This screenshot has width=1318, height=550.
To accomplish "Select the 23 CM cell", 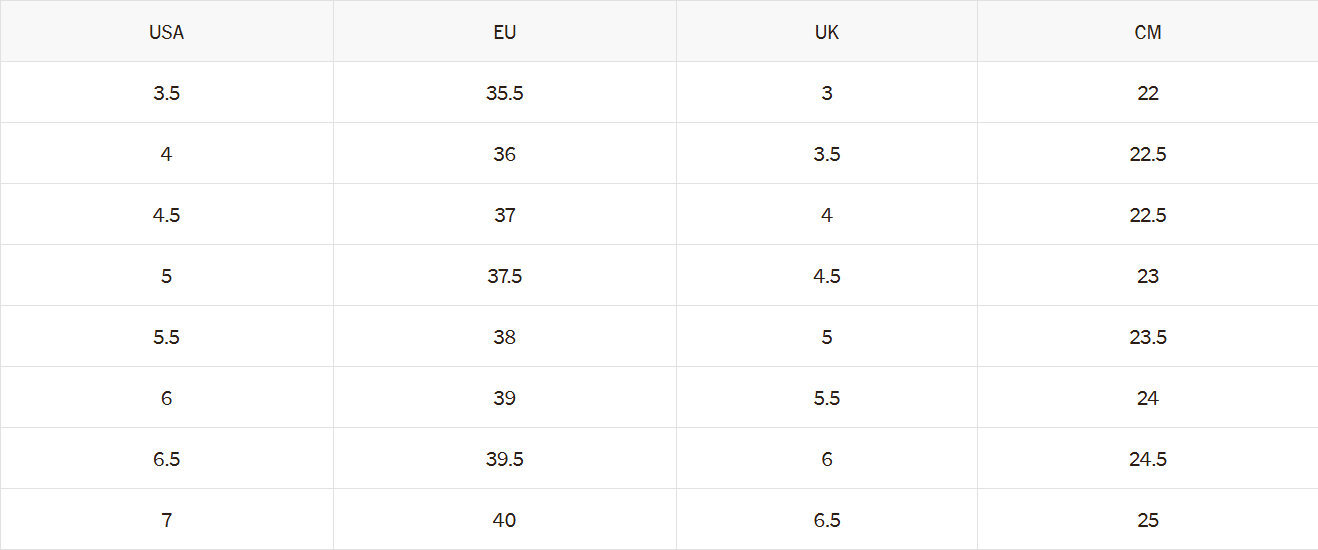I will [1148, 276].
